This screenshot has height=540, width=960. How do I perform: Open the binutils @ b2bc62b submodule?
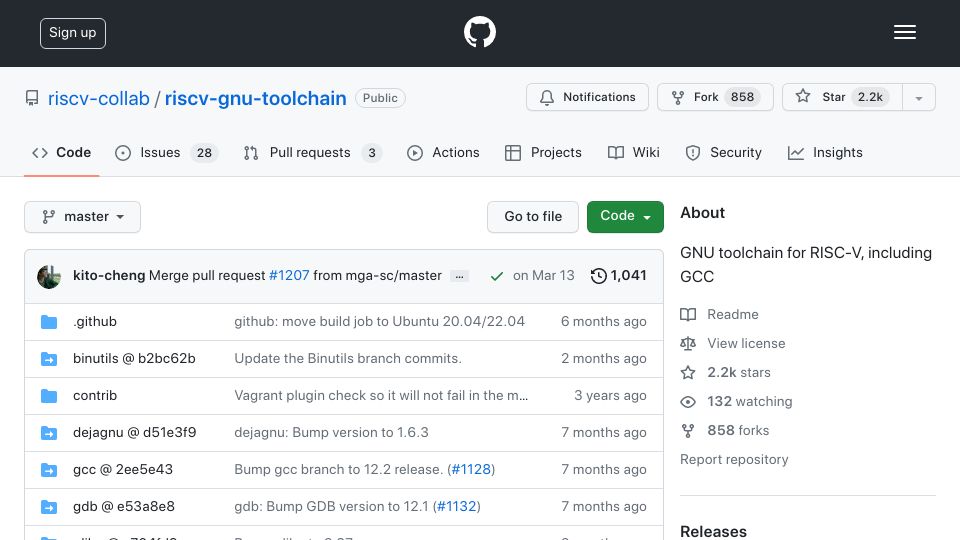134,358
